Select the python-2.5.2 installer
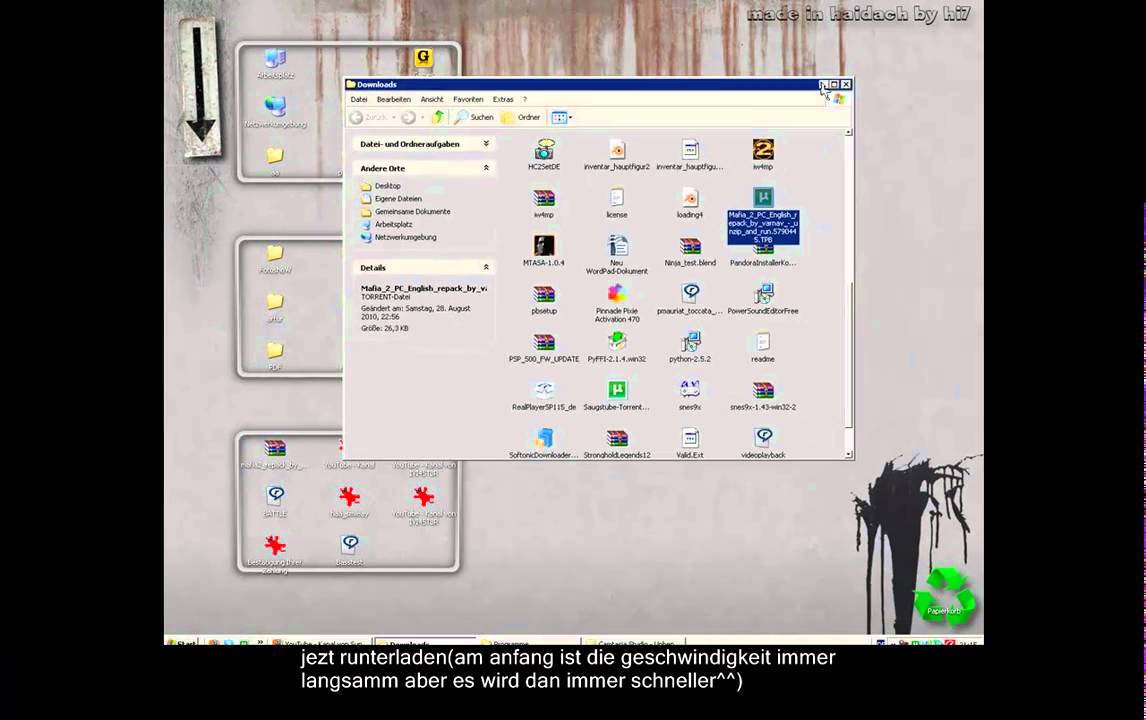 point(690,347)
